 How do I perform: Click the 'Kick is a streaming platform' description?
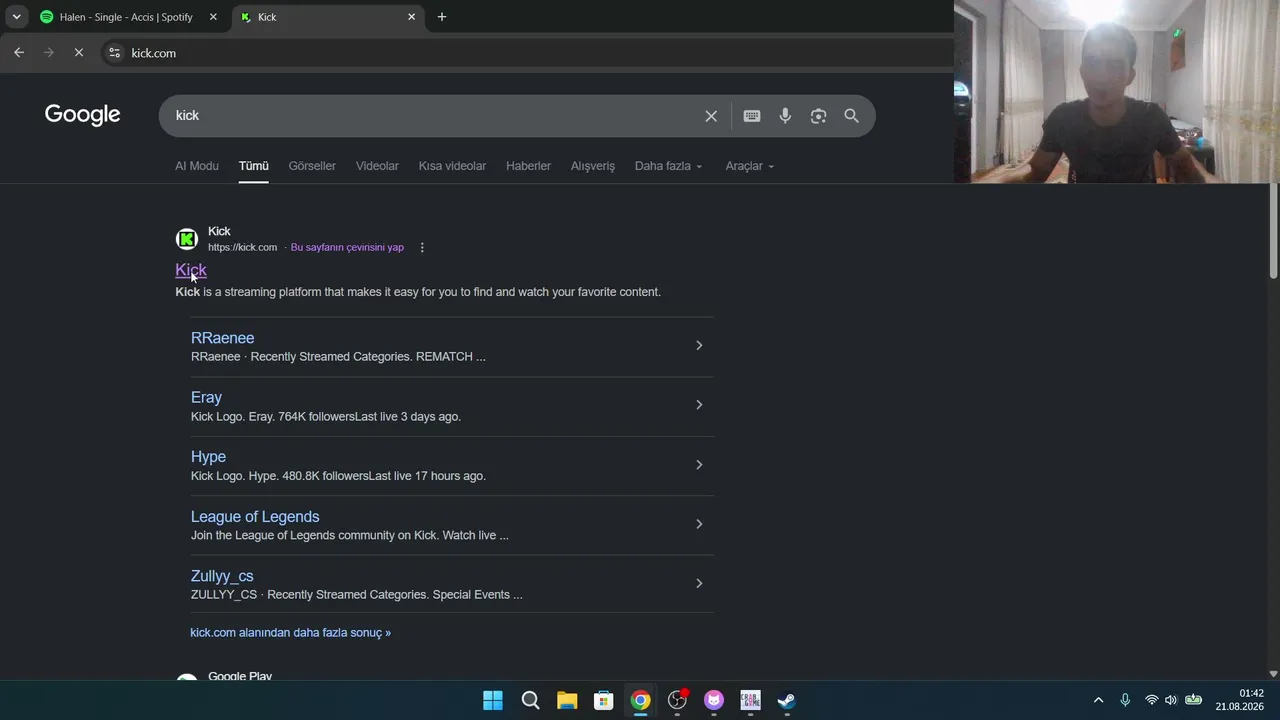(x=418, y=292)
